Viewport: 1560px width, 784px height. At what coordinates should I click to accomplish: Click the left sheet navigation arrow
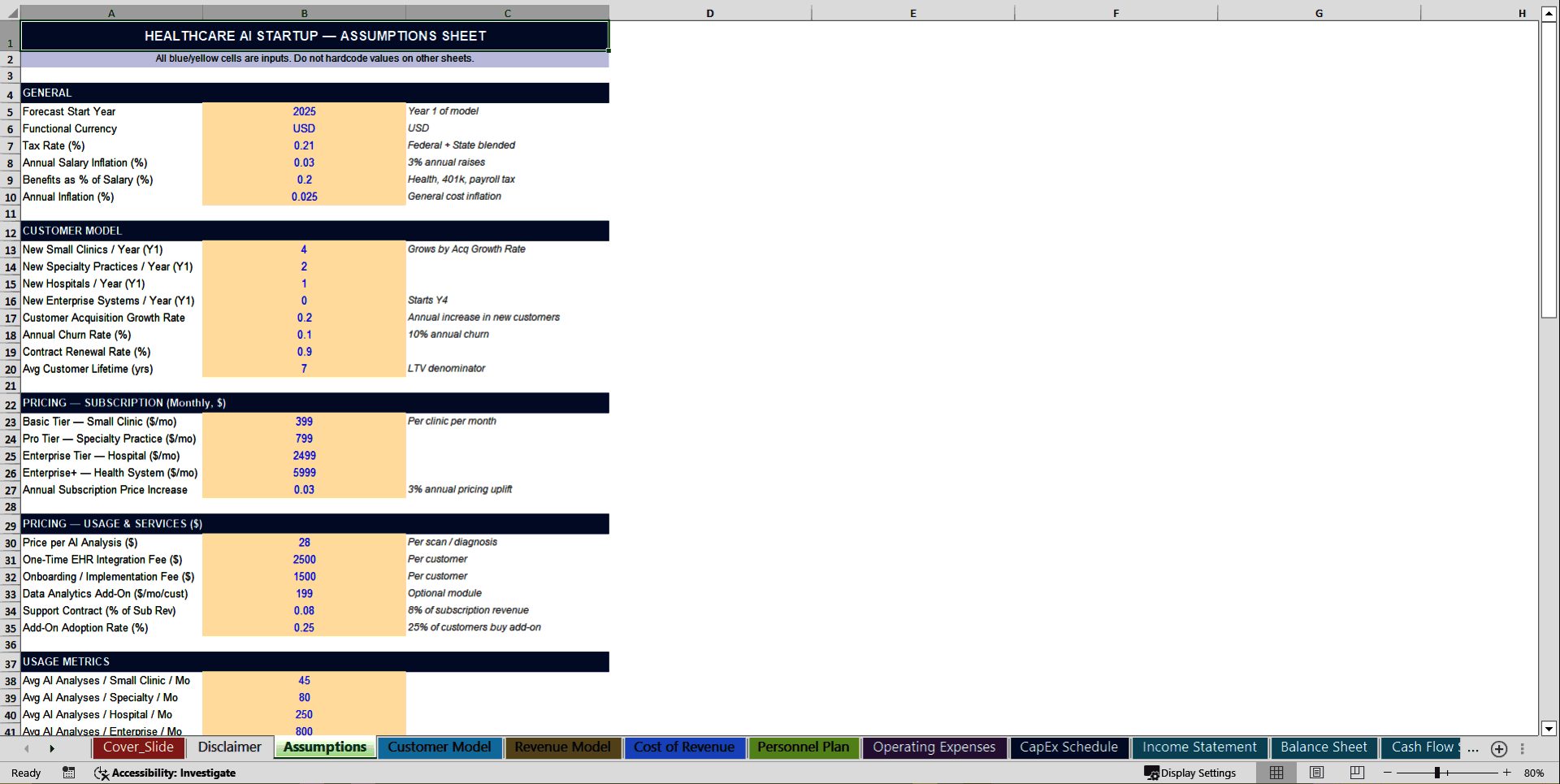click(x=26, y=748)
